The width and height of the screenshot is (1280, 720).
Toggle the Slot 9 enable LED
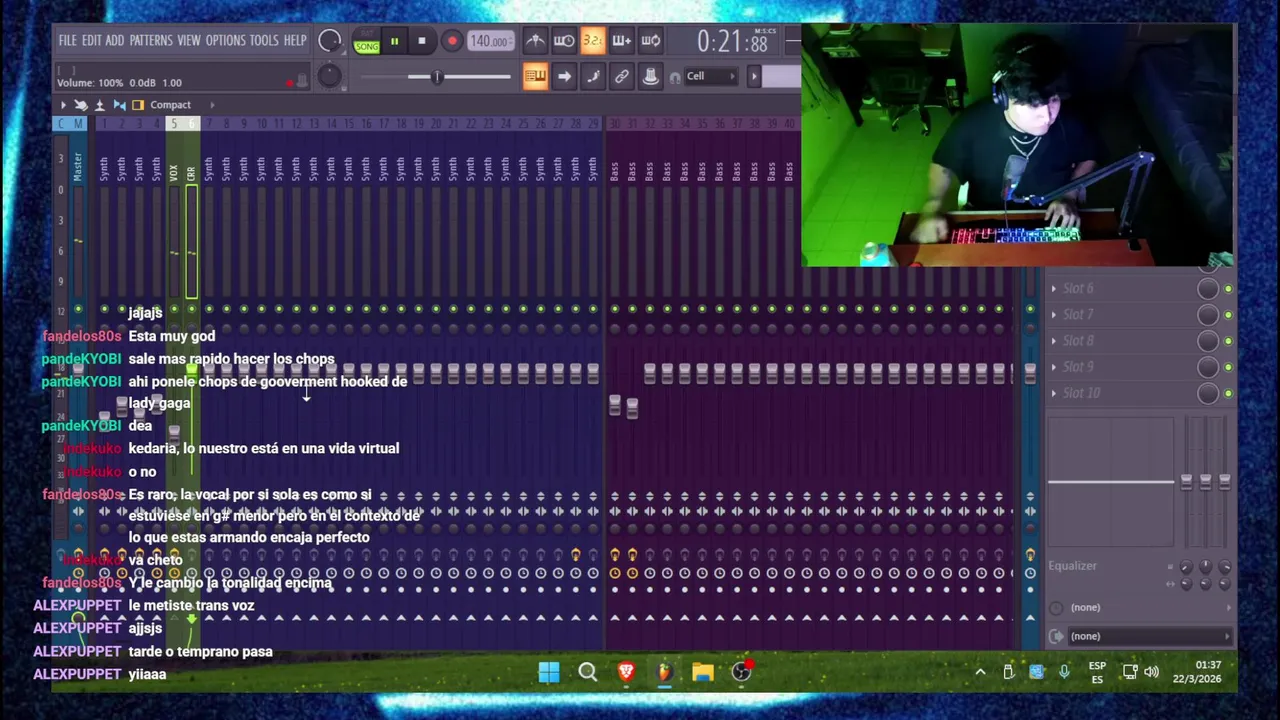[1228, 367]
